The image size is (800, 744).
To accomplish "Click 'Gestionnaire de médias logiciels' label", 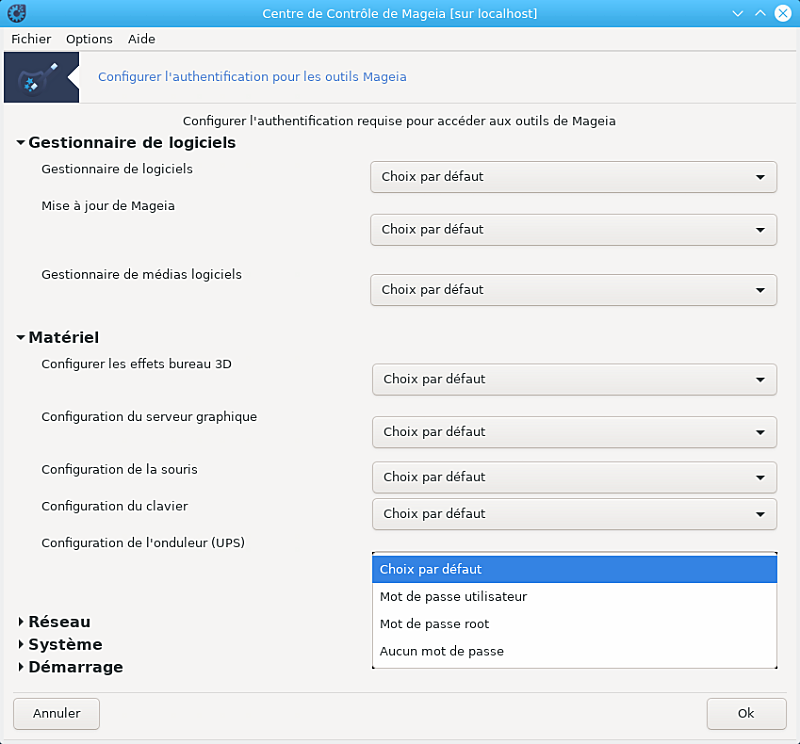I will (x=141, y=275).
